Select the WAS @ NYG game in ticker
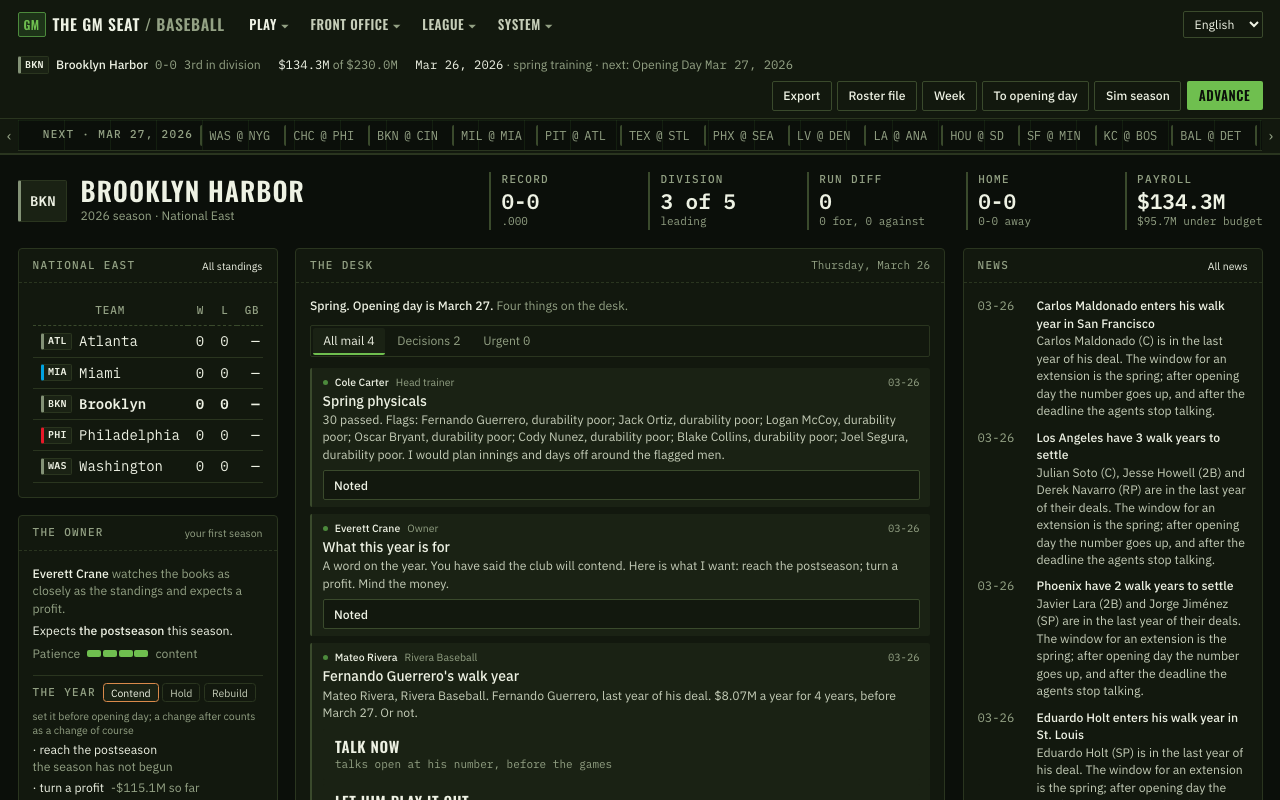This screenshot has width=1280, height=800. tap(240, 136)
